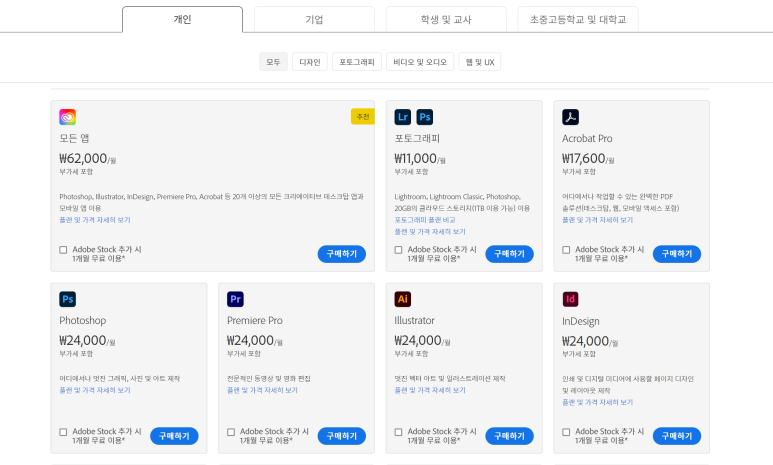Filter plans by 비디오 및 오디오
Viewport: 773px width, 465px height.
pyautogui.click(x=420, y=62)
